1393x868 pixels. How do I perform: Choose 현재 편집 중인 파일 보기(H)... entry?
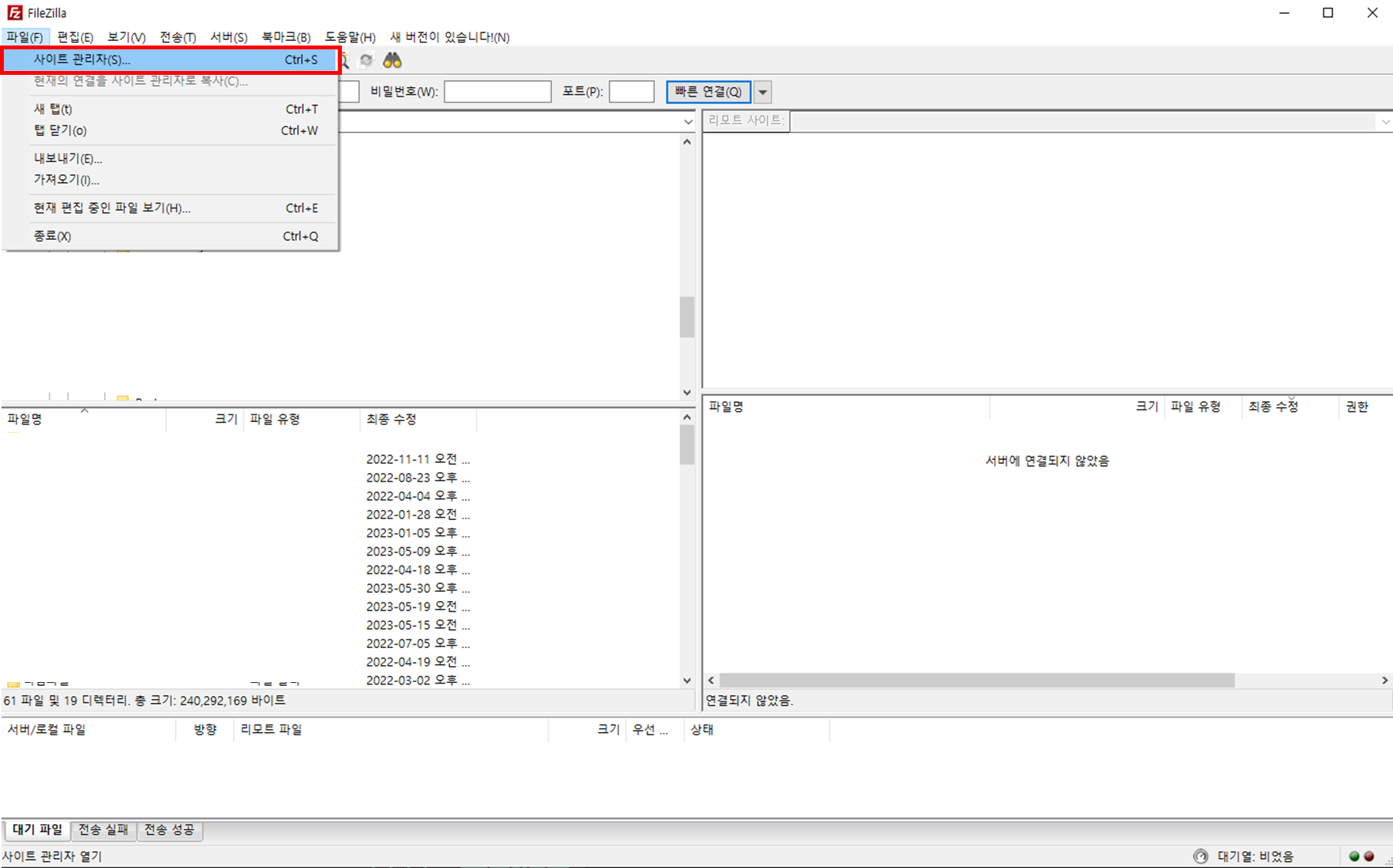point(171,208)
